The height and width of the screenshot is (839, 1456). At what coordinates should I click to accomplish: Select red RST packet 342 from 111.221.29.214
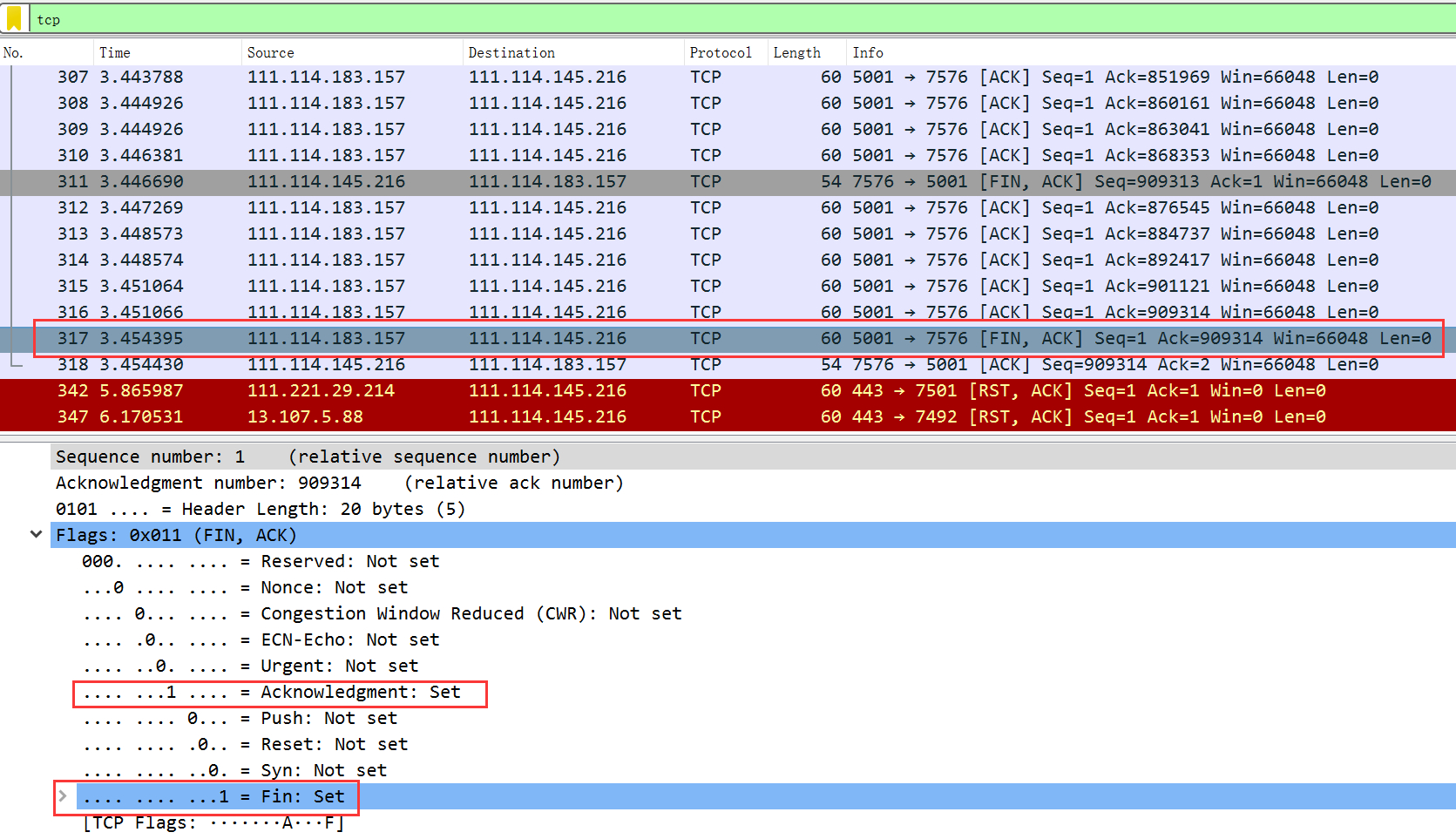pos(697,391)
